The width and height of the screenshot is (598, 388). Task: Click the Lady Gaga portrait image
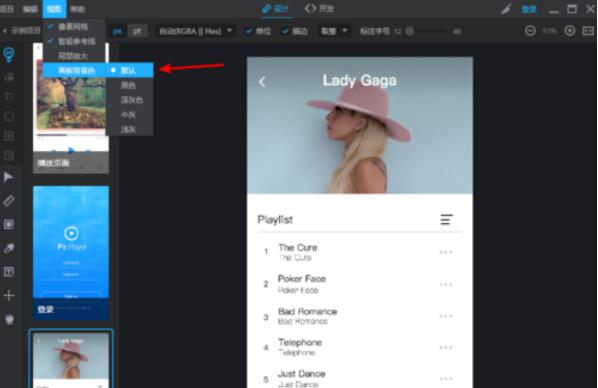(360, 125)
